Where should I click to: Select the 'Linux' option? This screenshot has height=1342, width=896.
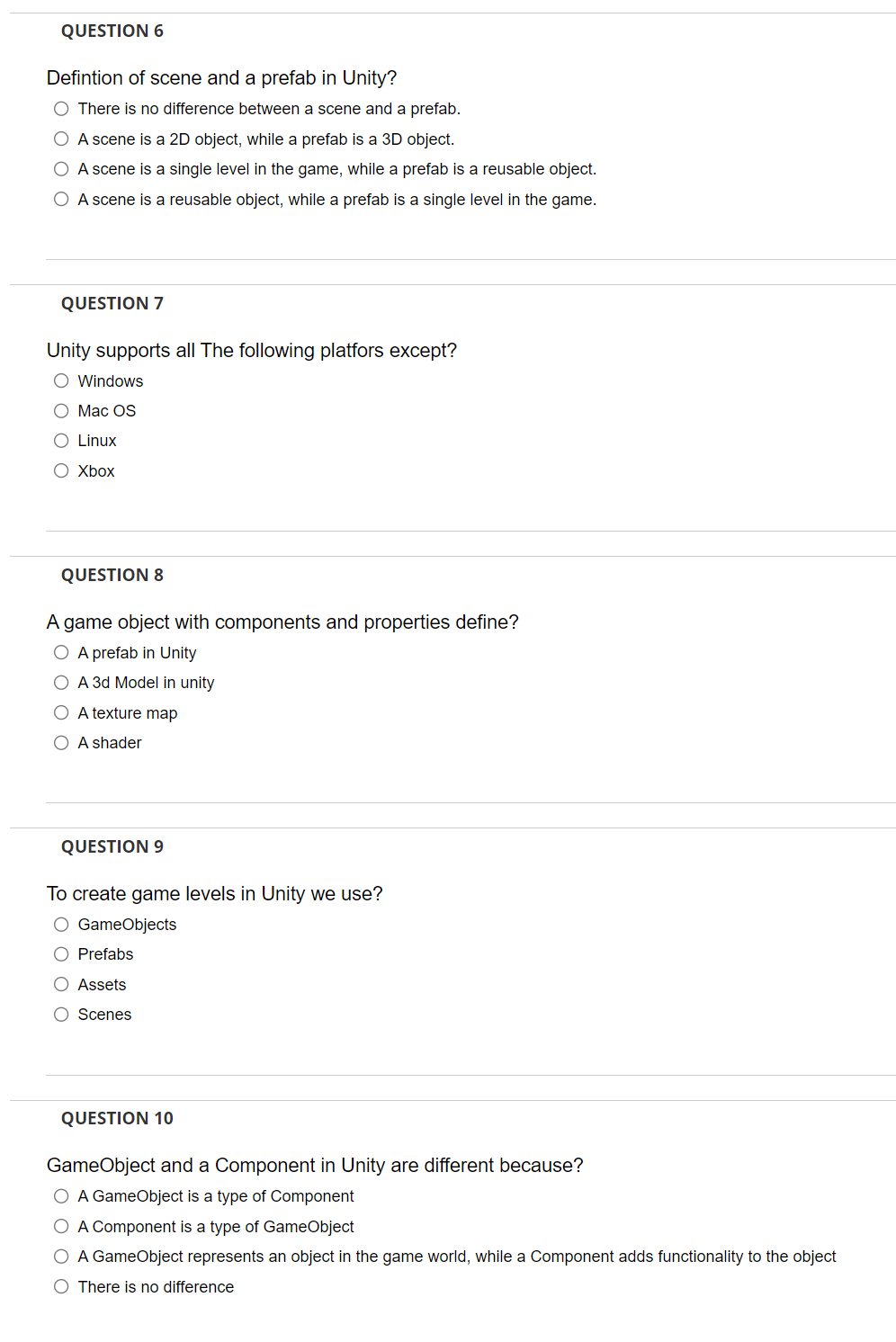(61, 441)
